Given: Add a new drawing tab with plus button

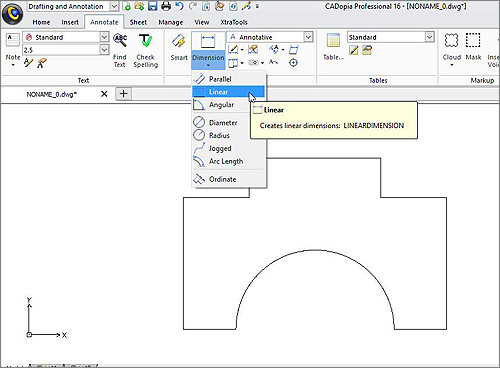Looking at the screenshot, I should [x=123, y=94].
